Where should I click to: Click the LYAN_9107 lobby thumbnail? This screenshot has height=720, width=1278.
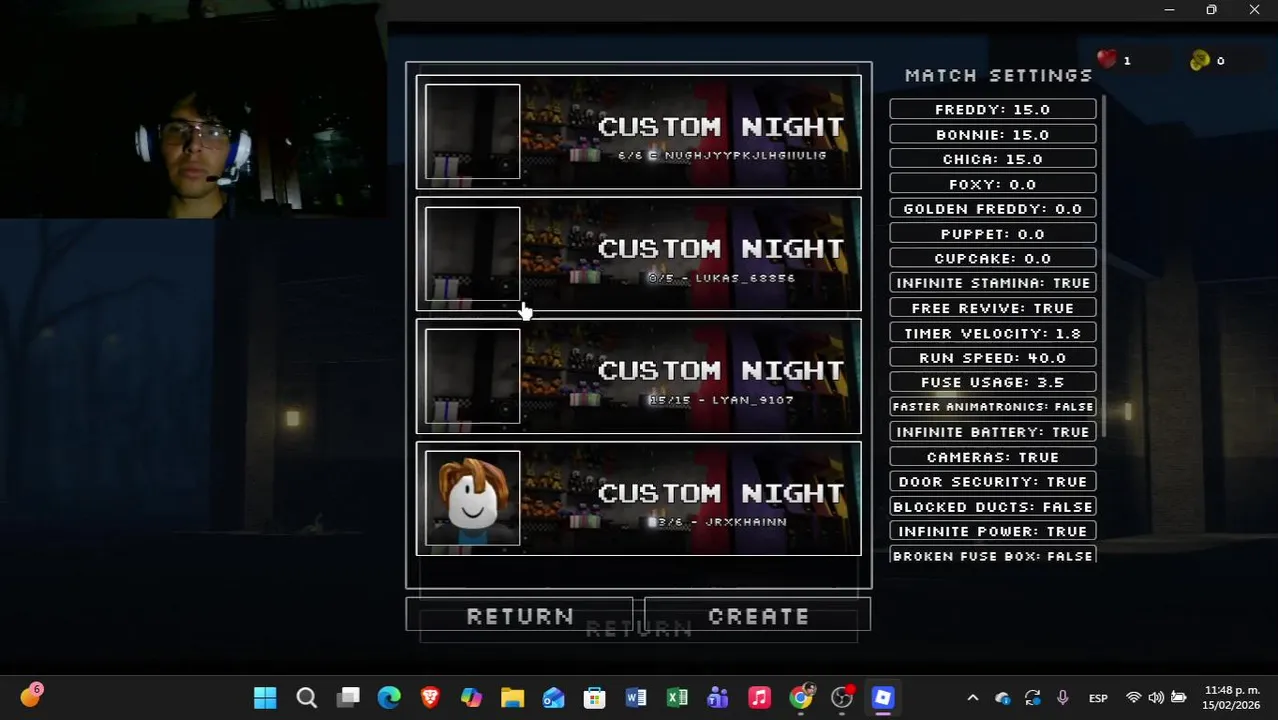[x=472, y=376]
